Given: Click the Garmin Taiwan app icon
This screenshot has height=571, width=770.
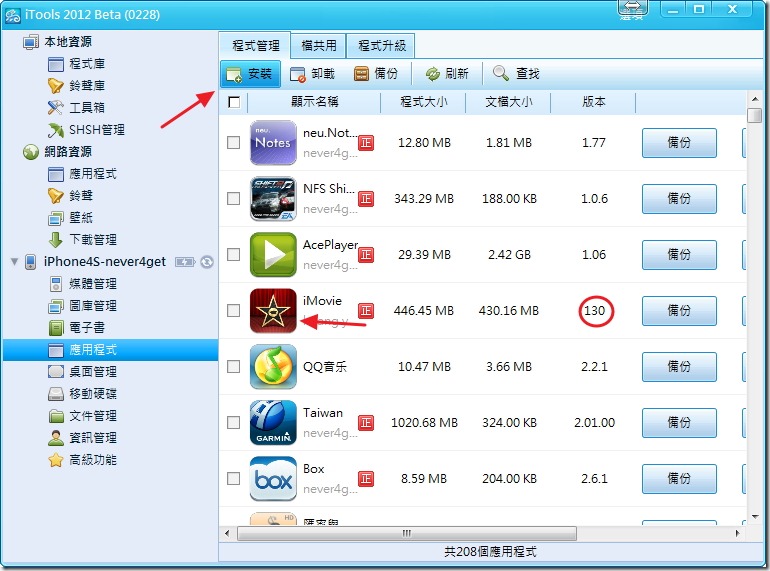Looking at the screenshot, I should pos(273,422).
